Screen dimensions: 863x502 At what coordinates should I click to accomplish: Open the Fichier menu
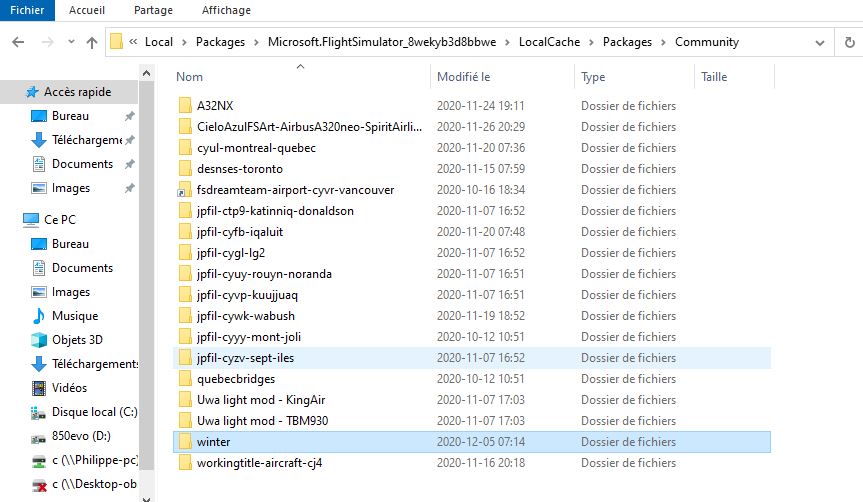point(27,10)
